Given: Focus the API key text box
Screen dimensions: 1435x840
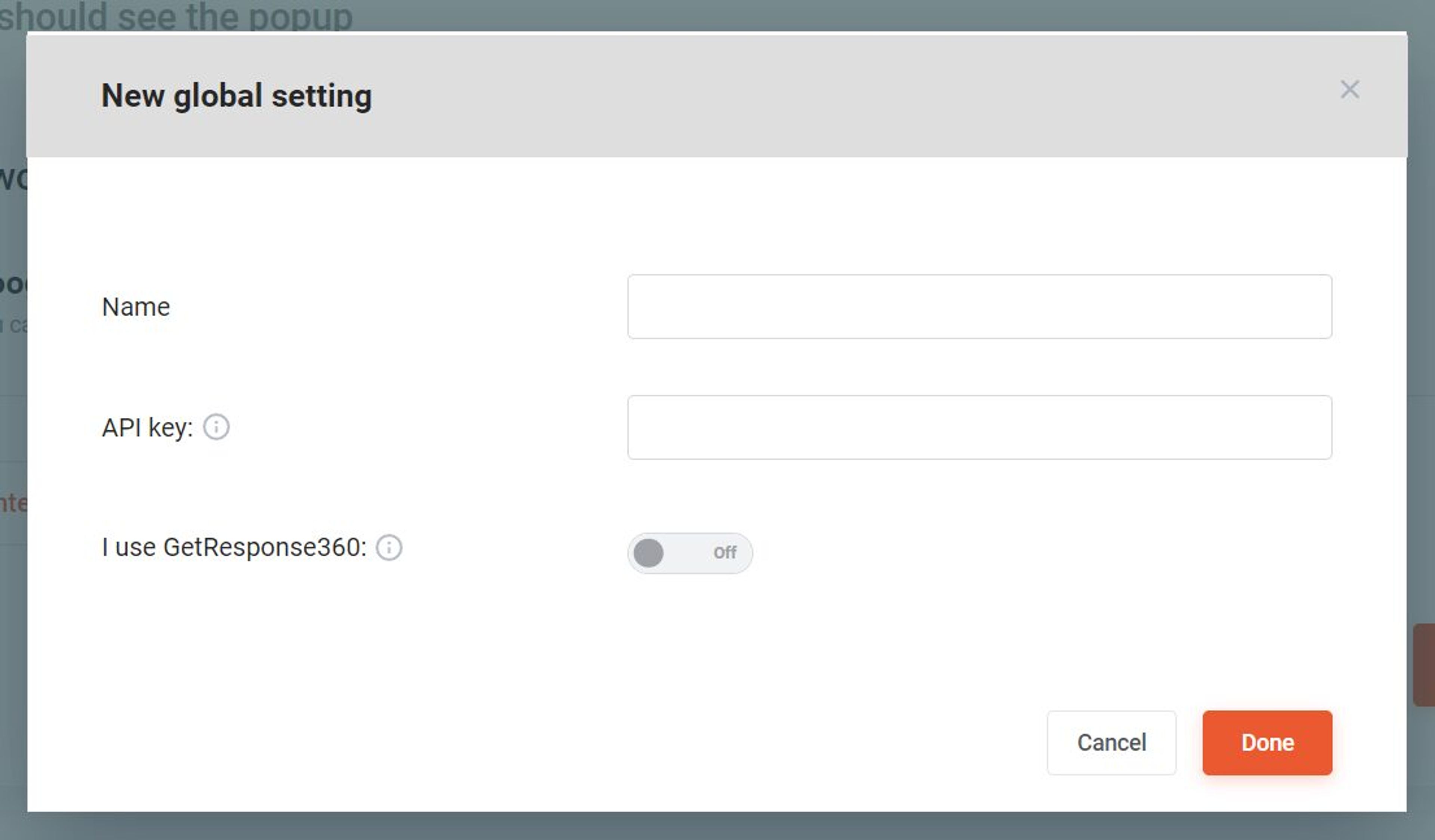Looking at the screenshot, I should click(x=979, y=427).
